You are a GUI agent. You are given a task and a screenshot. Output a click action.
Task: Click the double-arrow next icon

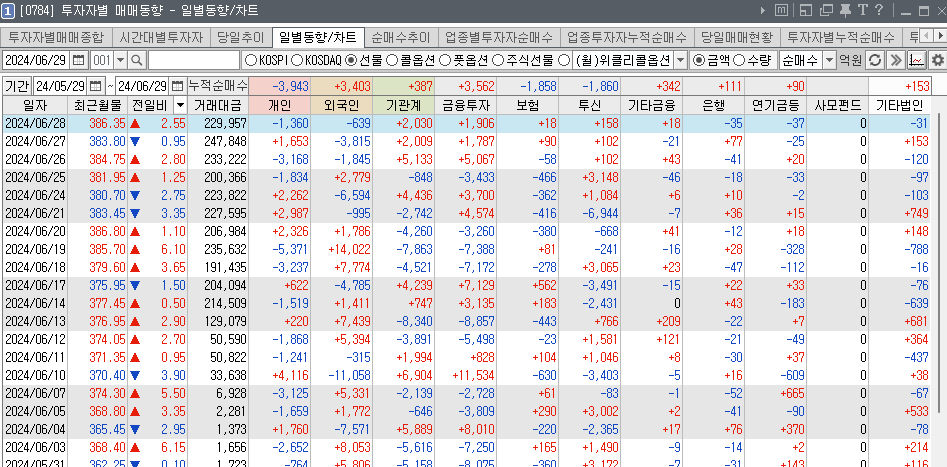pyautogui.click(x=896, y=61)
